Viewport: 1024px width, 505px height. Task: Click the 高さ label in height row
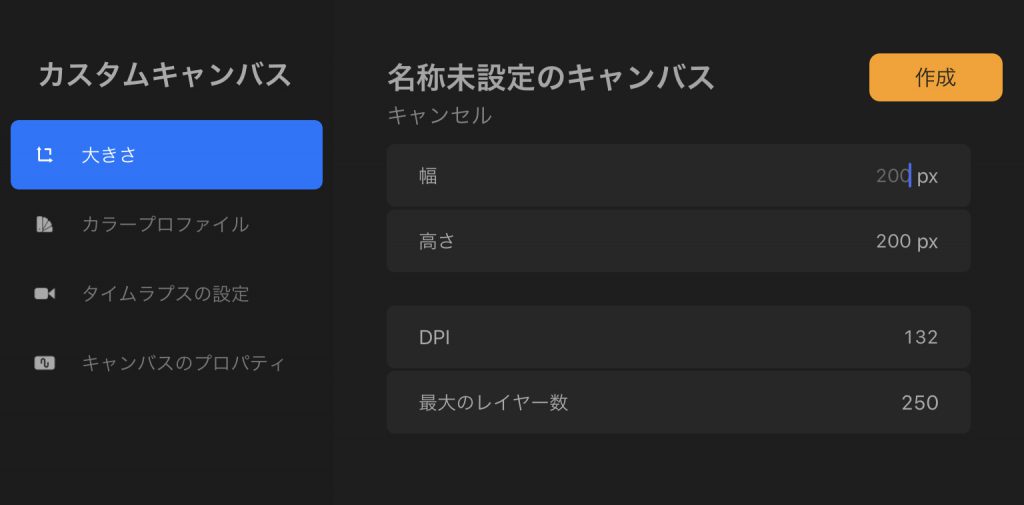(436, 242)
